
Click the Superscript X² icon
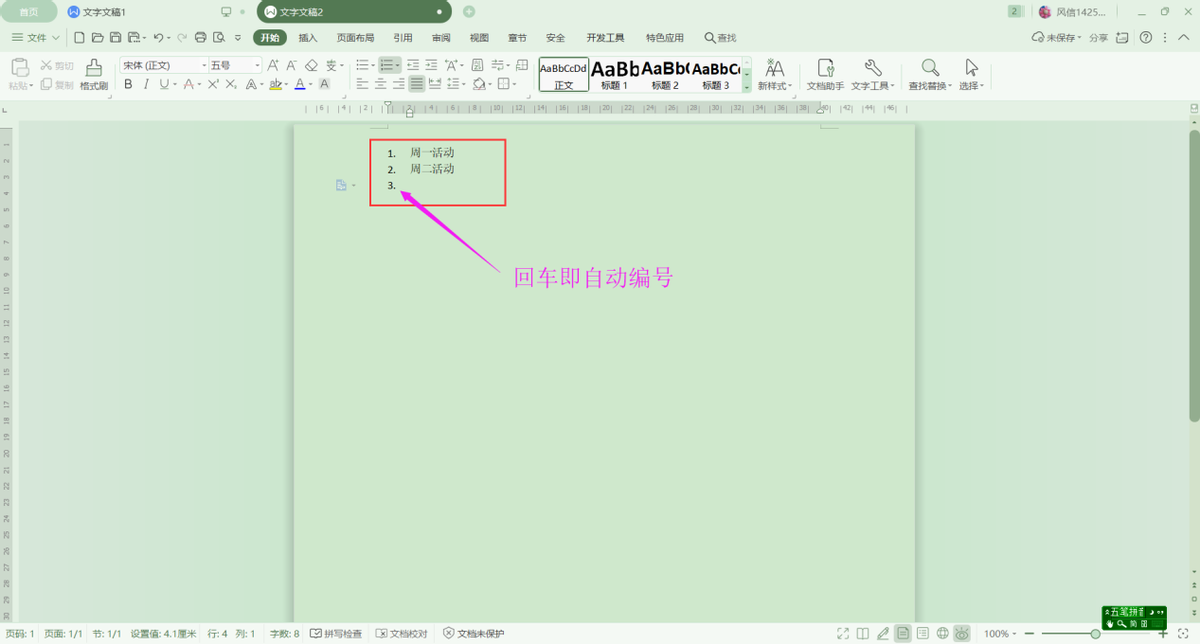pos(213,85)
